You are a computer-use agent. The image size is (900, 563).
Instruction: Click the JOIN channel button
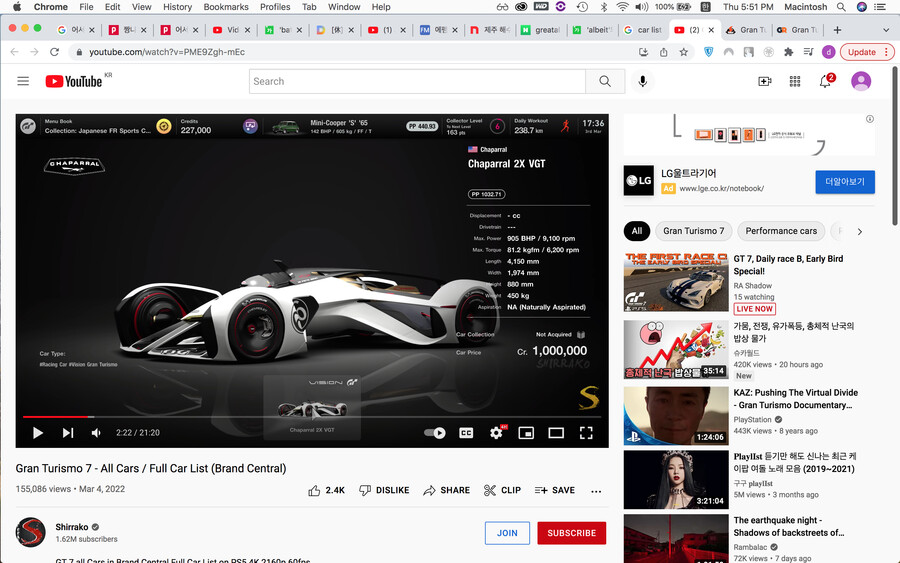coord(507,533)
